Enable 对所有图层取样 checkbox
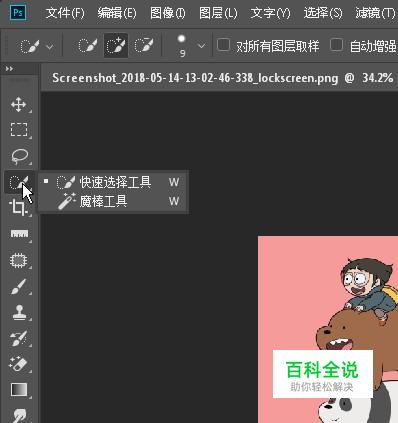 223,45
